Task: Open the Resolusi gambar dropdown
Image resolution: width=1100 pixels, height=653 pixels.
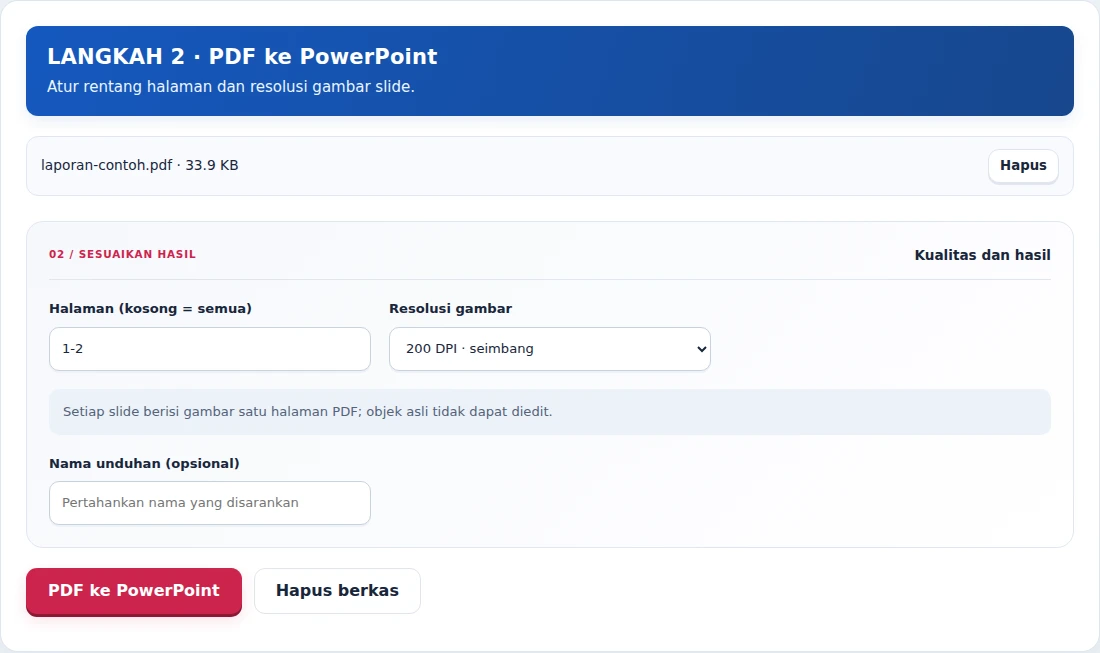Action: (x=550, y=349)
